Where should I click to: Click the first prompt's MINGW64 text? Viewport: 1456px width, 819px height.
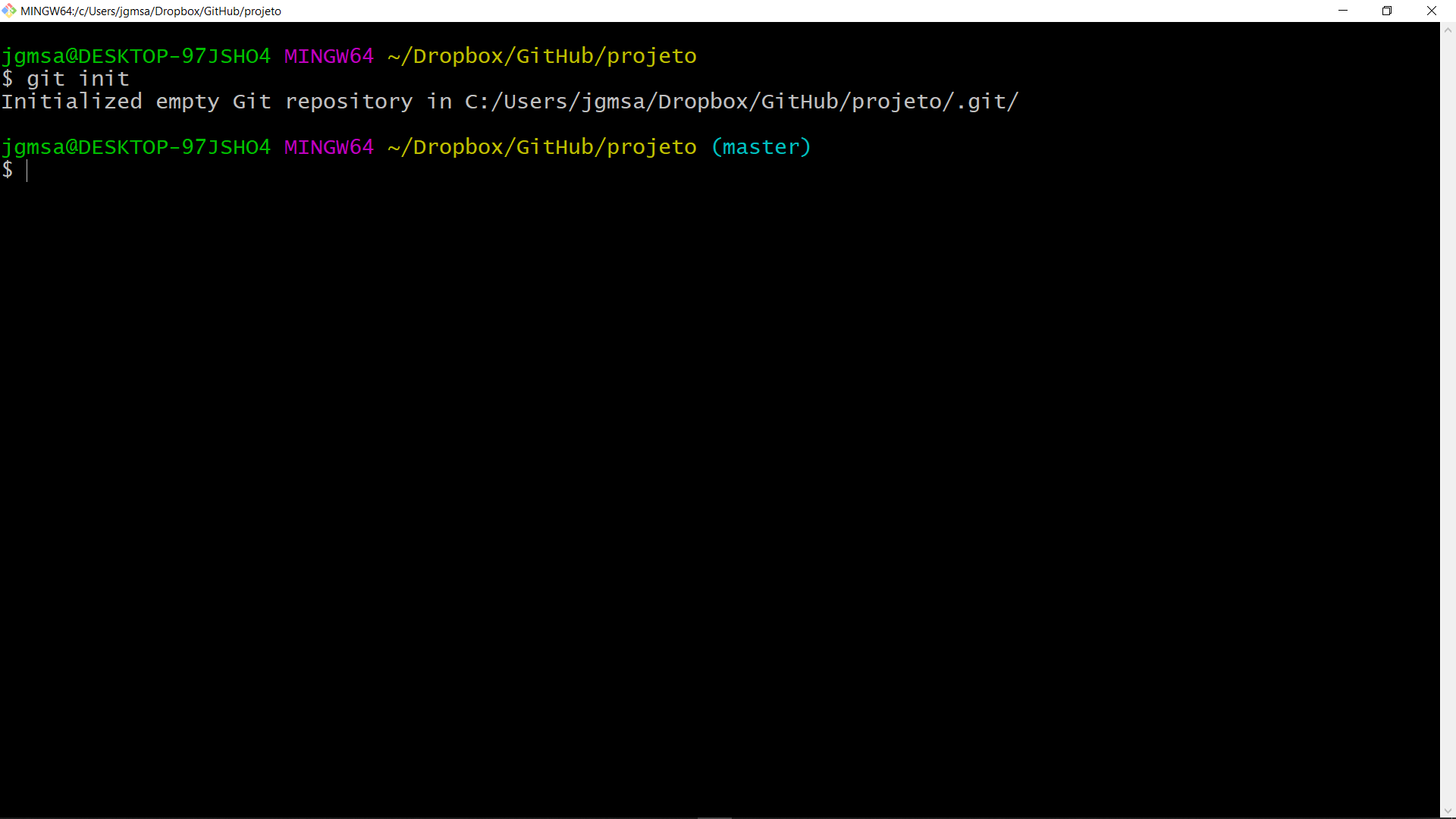point(329,56)
